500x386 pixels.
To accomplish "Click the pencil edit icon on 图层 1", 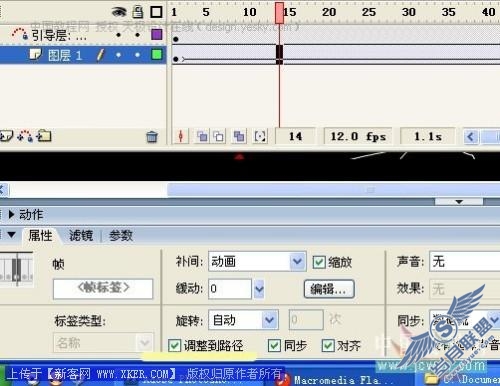I will 100,55.
